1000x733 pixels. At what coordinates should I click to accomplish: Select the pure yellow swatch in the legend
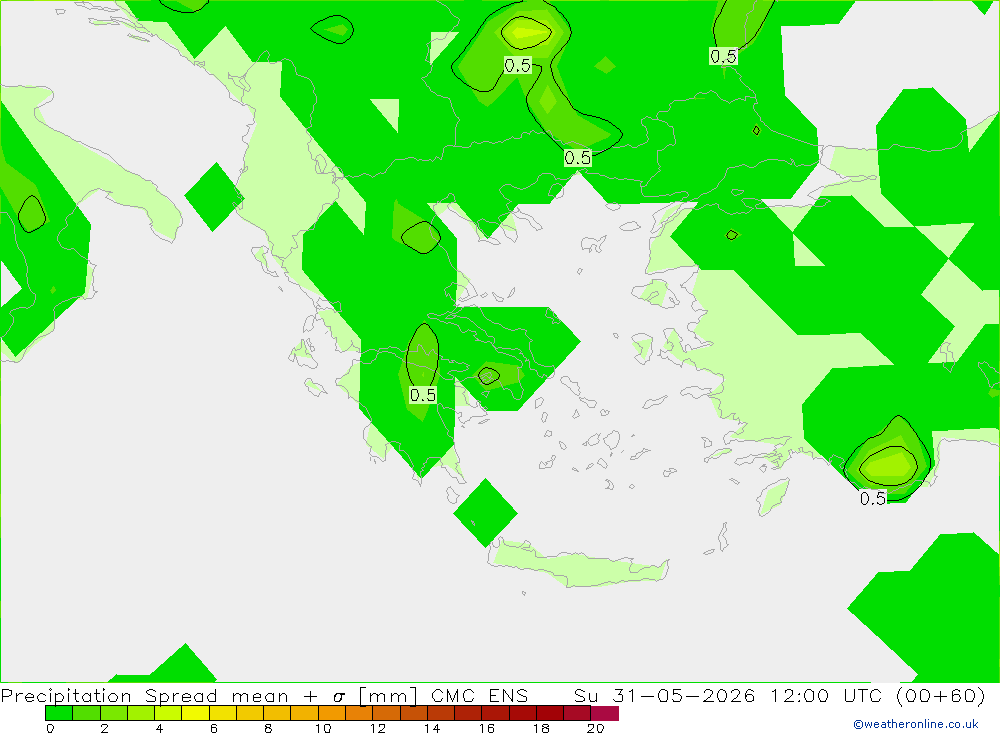(x=195, y=713)
